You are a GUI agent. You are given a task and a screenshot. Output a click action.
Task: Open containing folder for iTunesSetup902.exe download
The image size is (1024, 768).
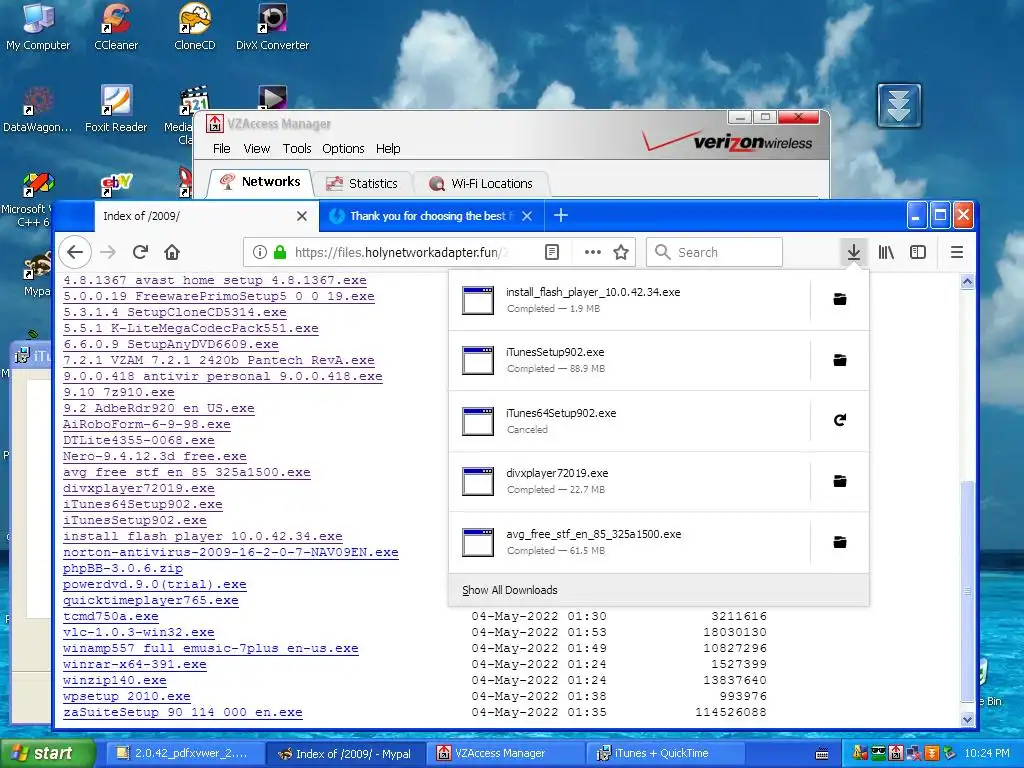(840, 360)
